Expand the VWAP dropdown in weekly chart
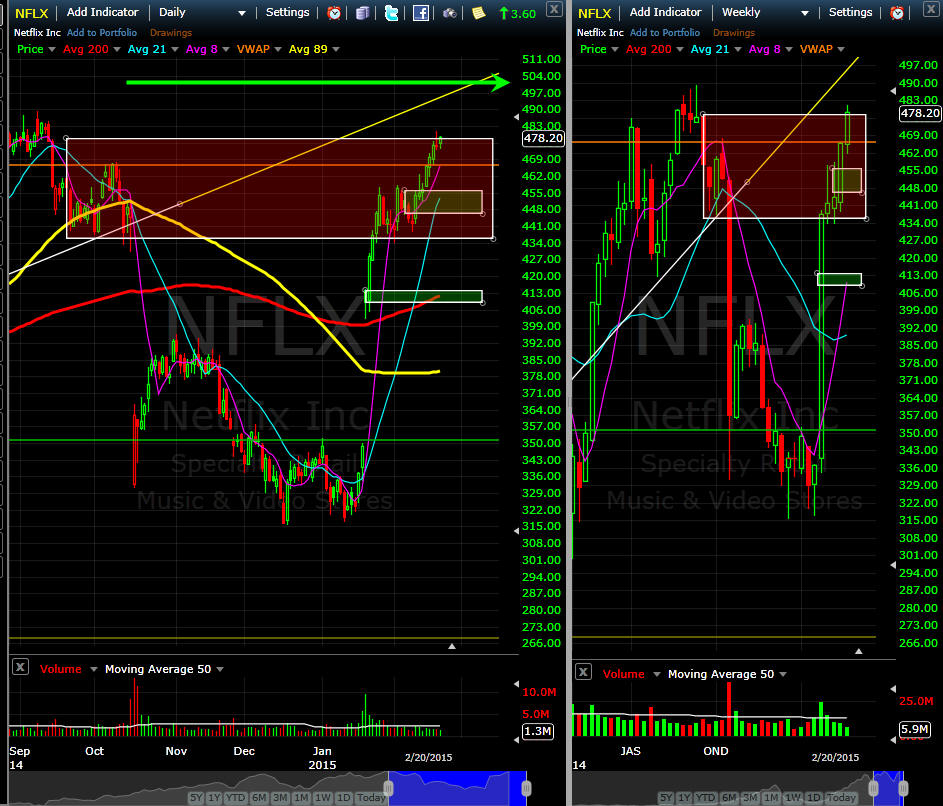Viewport: 943px width, 806px height. click(x=841, y=49)
